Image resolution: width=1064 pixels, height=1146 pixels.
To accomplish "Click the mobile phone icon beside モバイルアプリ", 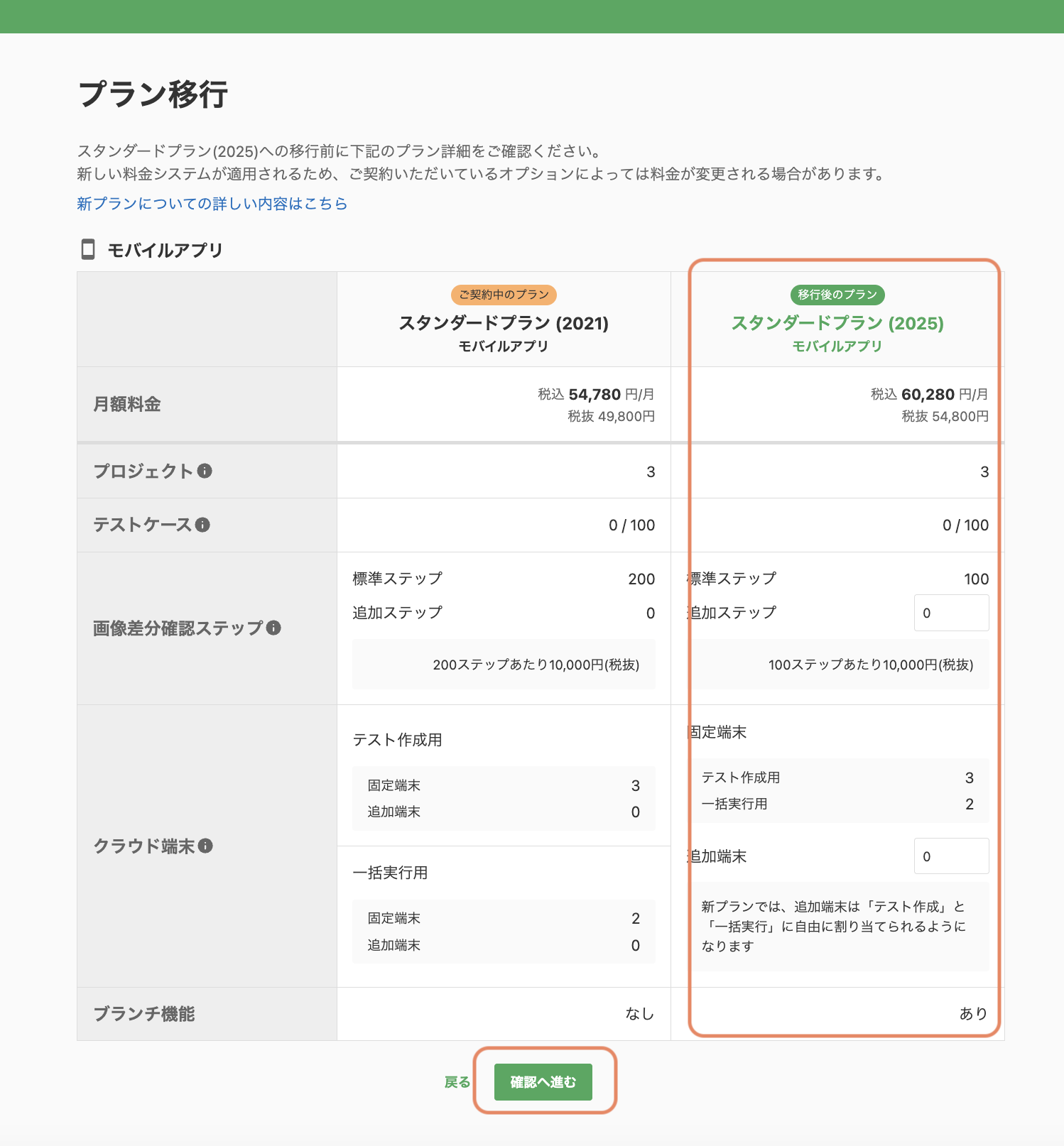I will tap(88, 249).
